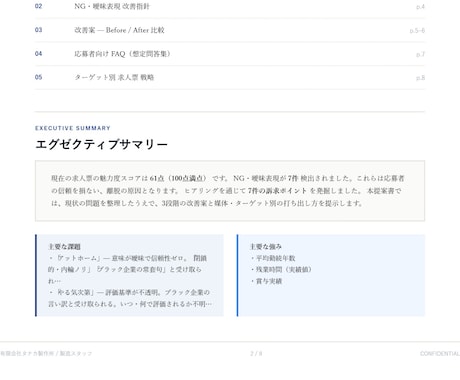
Task: Click the section number '05'
Action: pyautogui.click(x=39, y=77)
